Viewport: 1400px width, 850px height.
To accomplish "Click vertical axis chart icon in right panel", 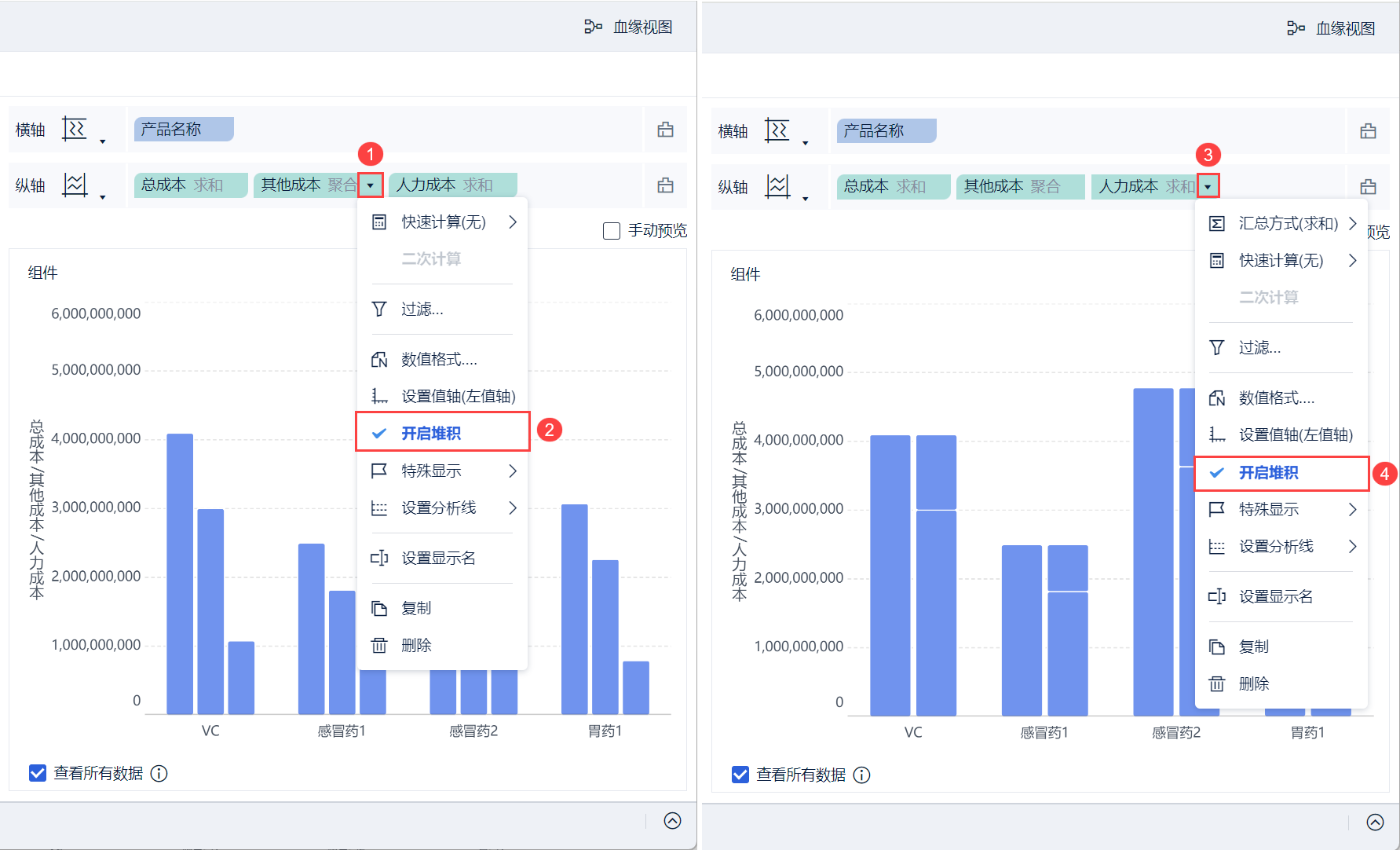I will pyautogui.click(x=777, y=186).
